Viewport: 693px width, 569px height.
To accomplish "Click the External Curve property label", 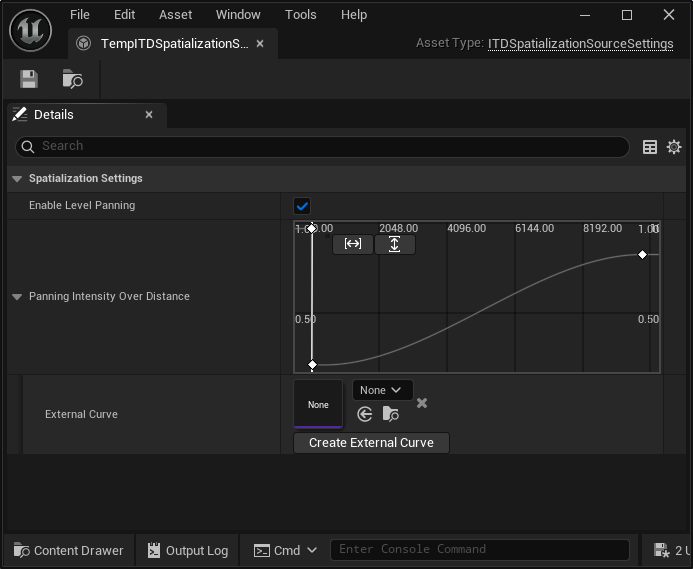I will pyautogui.click(x=81, y=414).
